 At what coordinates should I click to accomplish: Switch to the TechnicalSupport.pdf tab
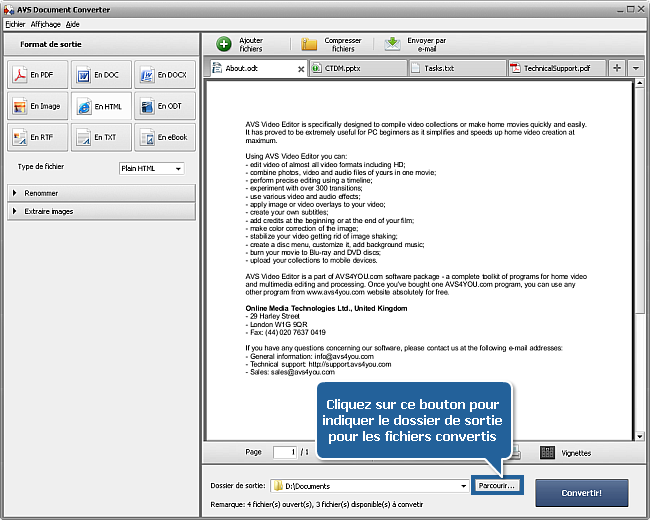(x=557, y=68)
